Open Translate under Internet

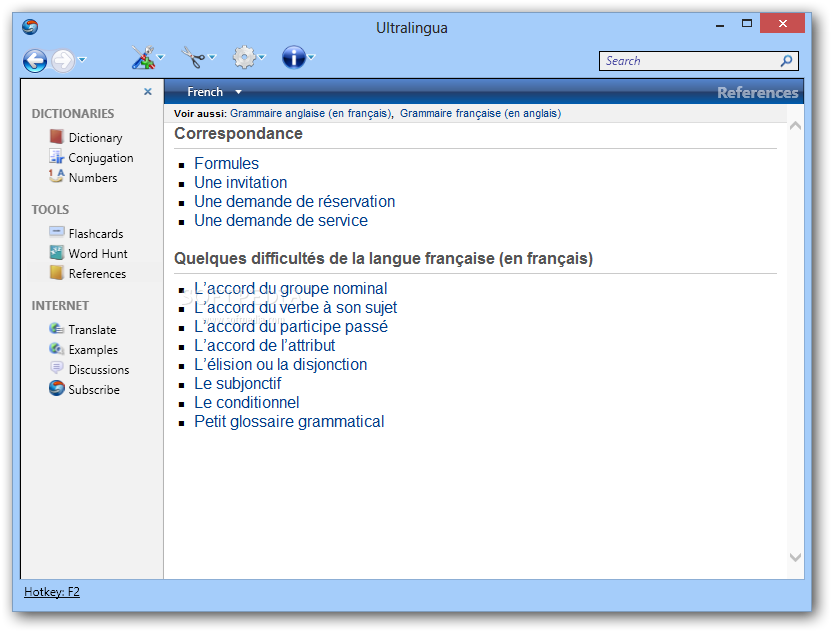tap(92, 330)
